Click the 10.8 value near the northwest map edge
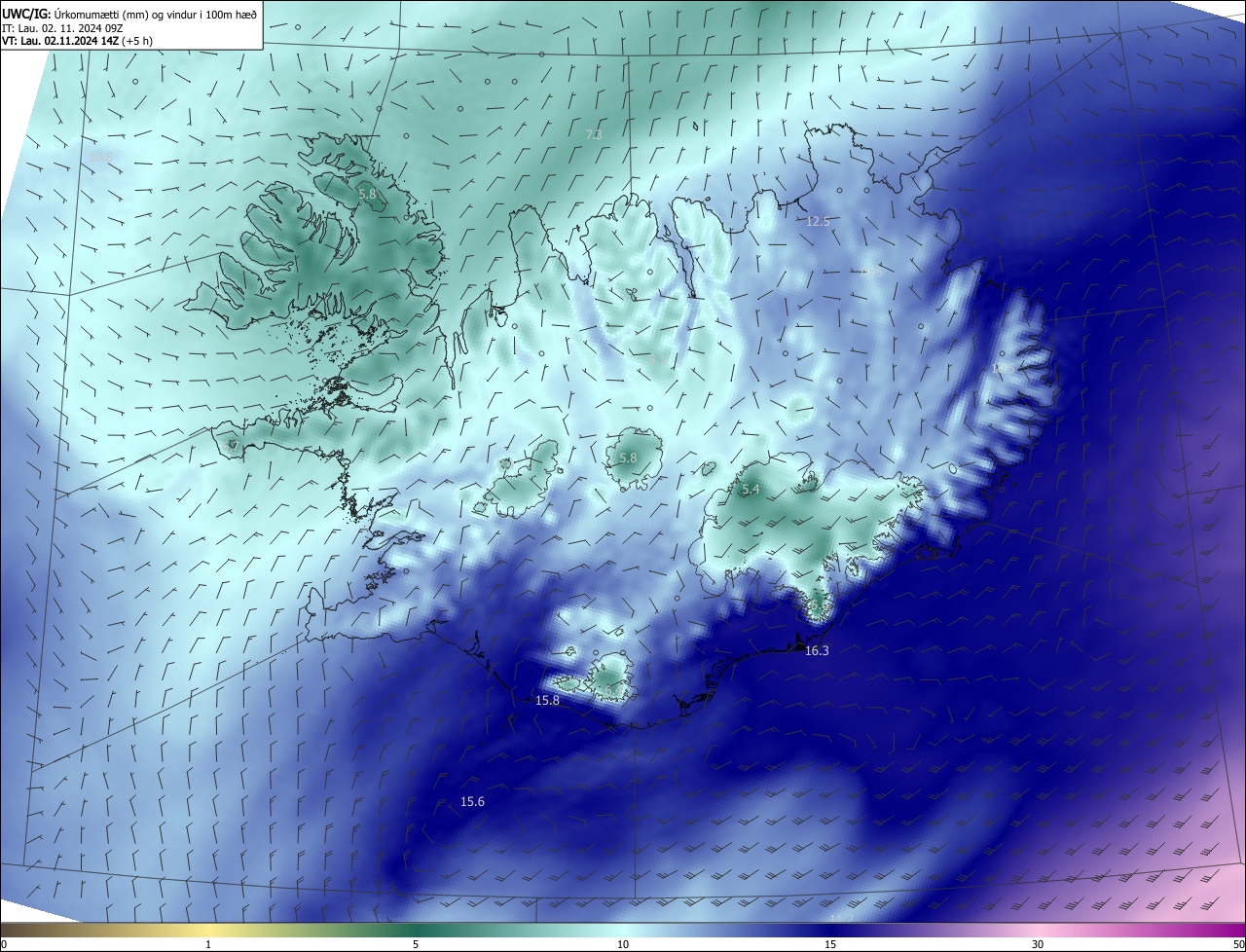 pyautogui.click(x=100, y=157)
